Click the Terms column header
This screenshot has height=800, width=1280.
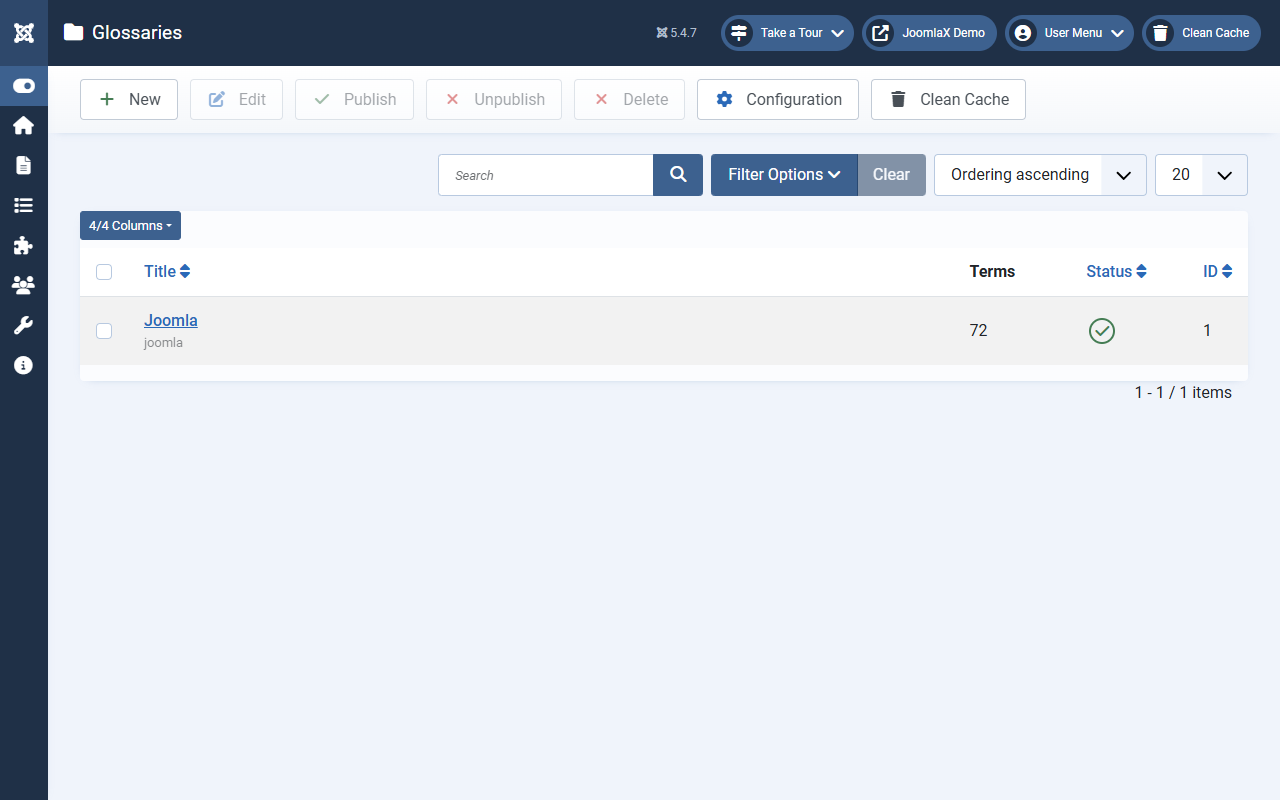(x=992, y=272)
